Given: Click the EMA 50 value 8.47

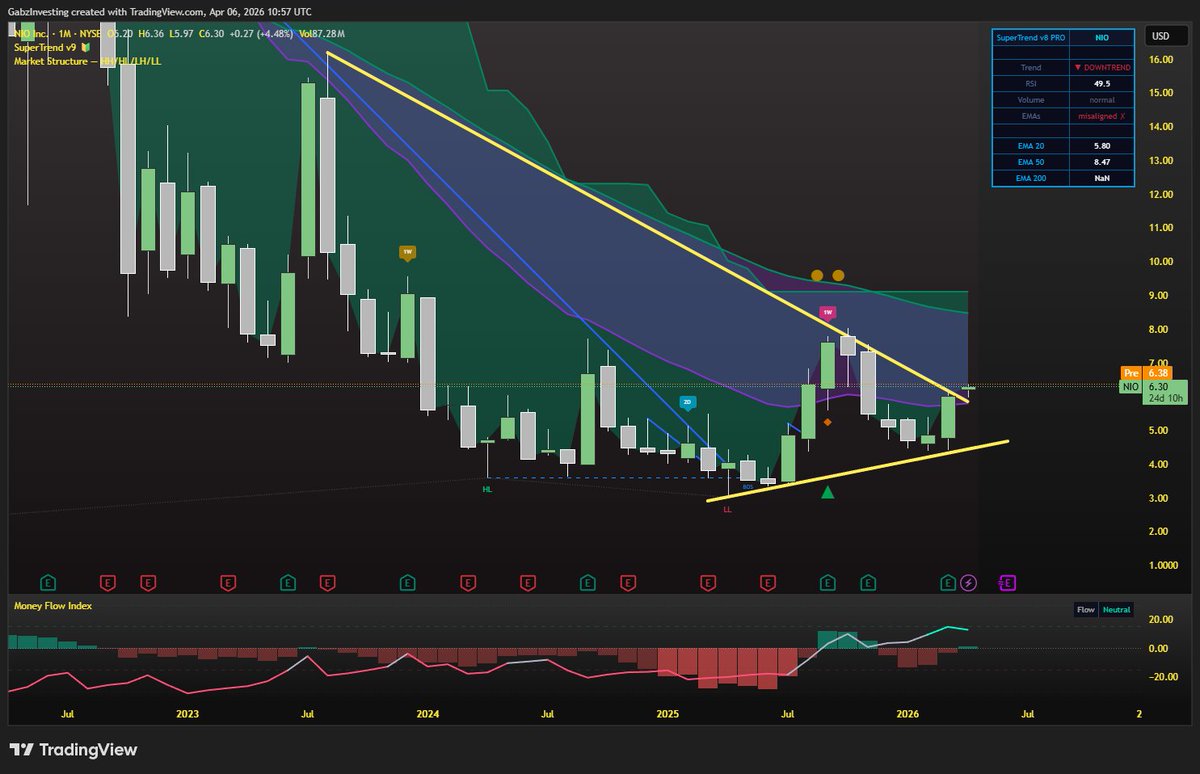Looking at the screenshot, I should pos(1103,162).
